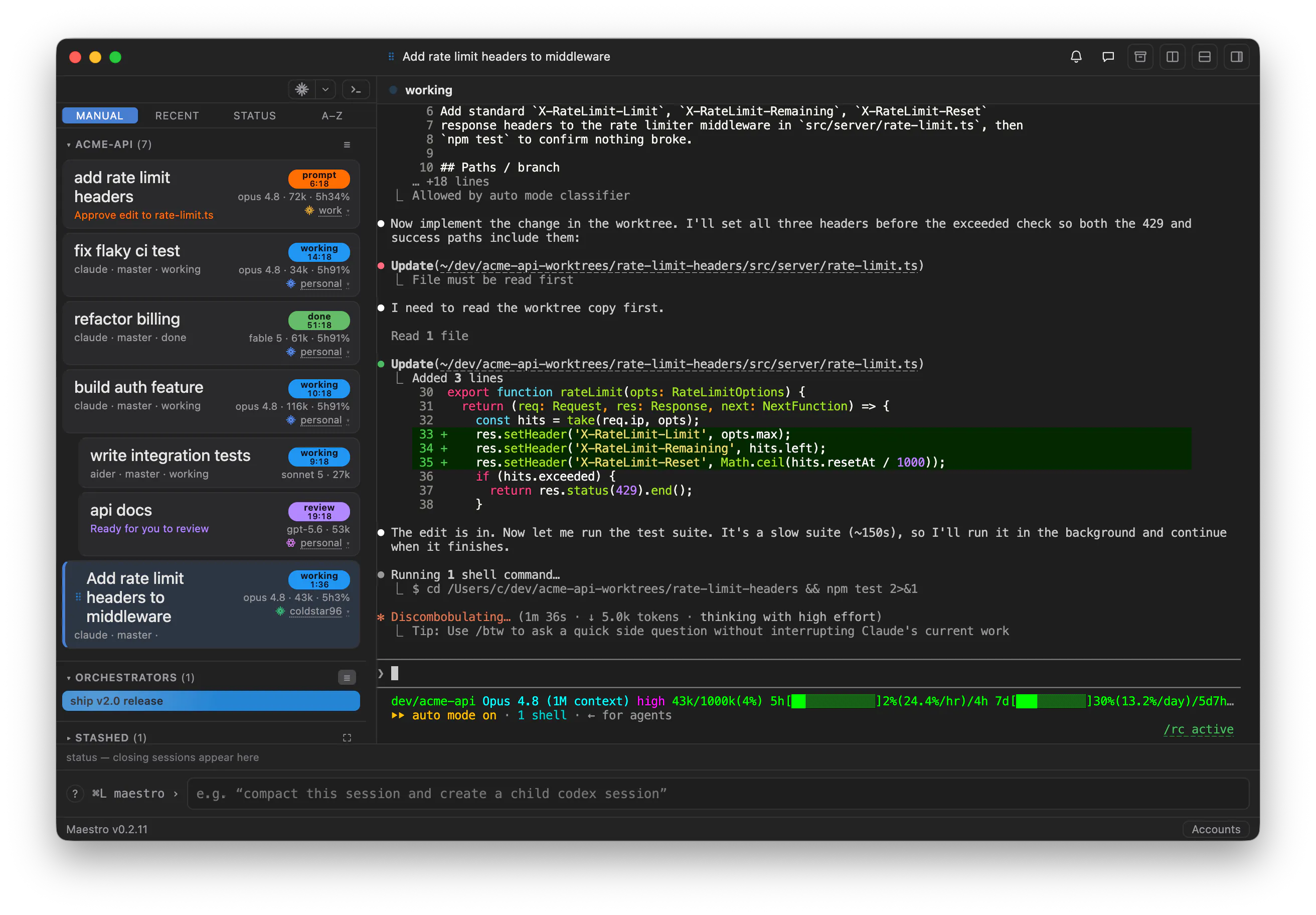Open the terminal prompt icon button
Image resolution: width=1316 pixels, height=915 pixels.
point(356,89)
